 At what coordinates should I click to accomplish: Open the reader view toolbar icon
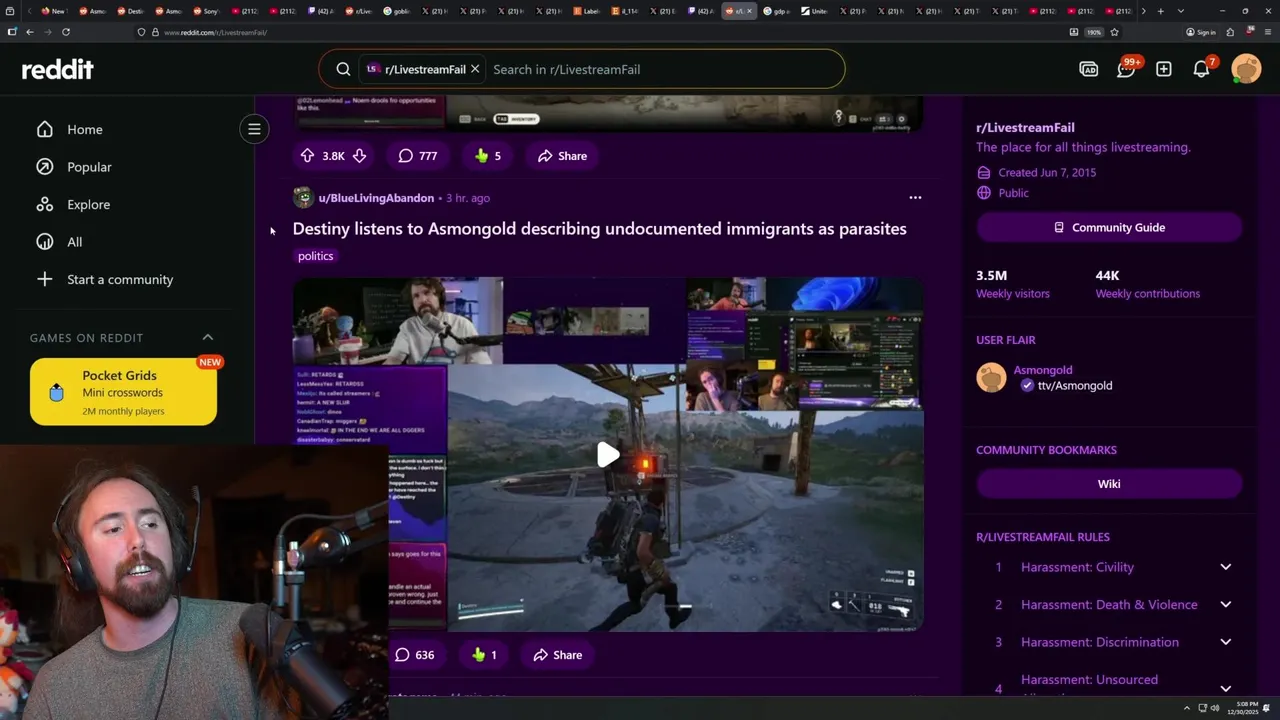pos(1074,32)
